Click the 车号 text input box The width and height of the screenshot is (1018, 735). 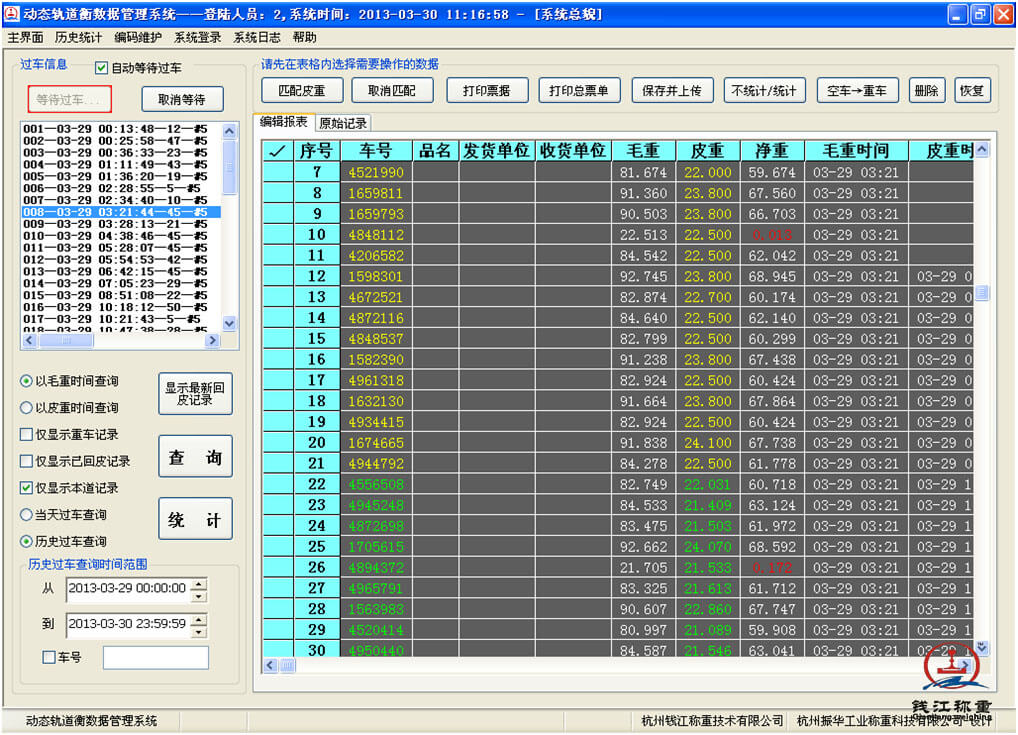point(156,657)
